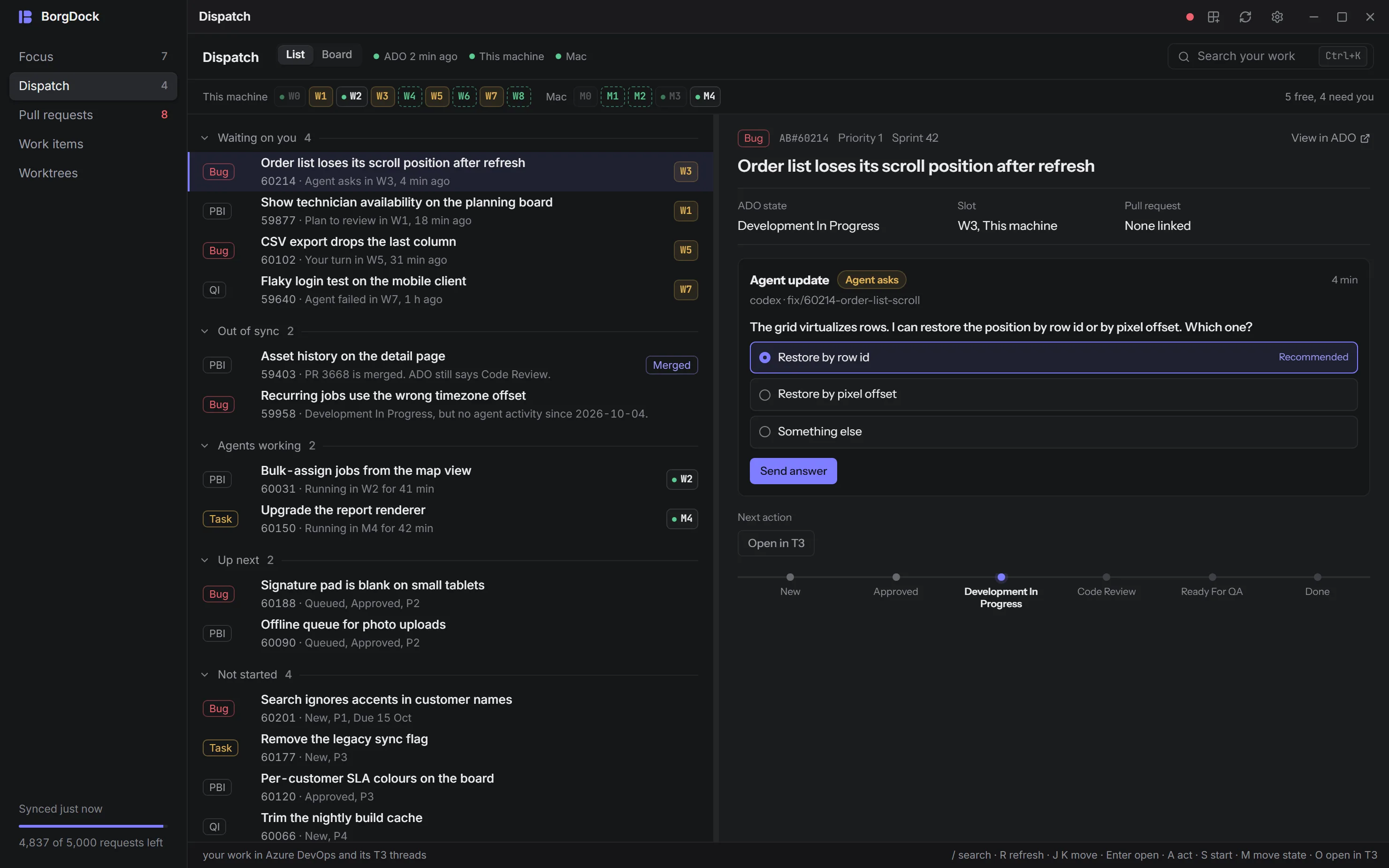The height and width of the screenshot is (868, 1389).
Task: Select the M4 slot chip in the slot bar
Action: click(x=705, y=97)
